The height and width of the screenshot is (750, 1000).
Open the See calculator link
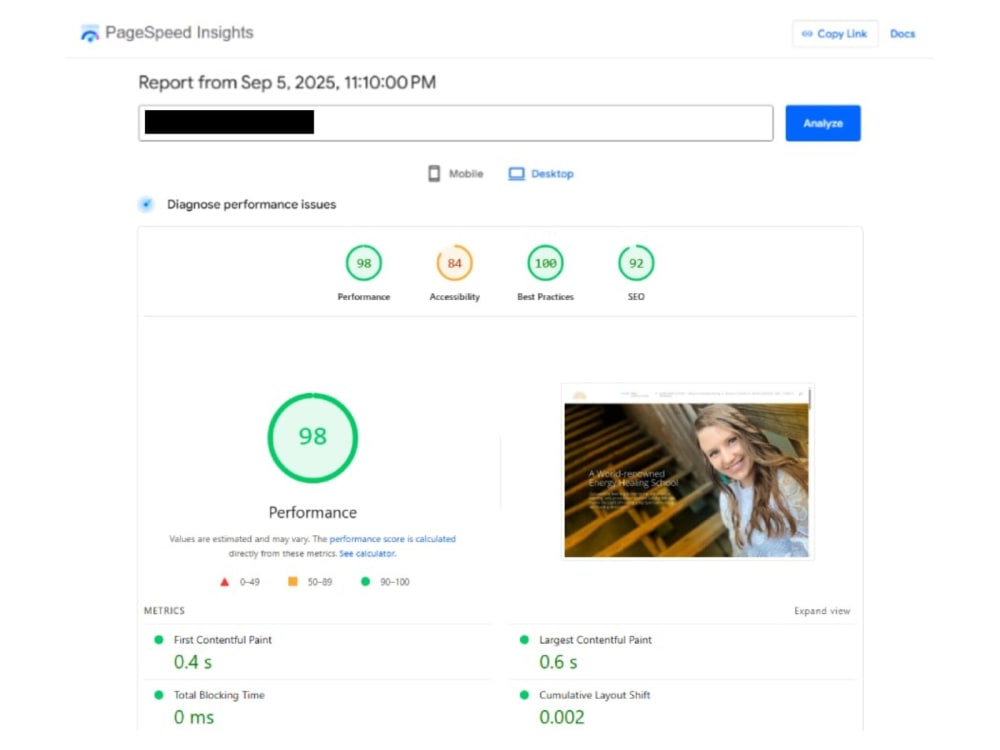tap(367, 554)
